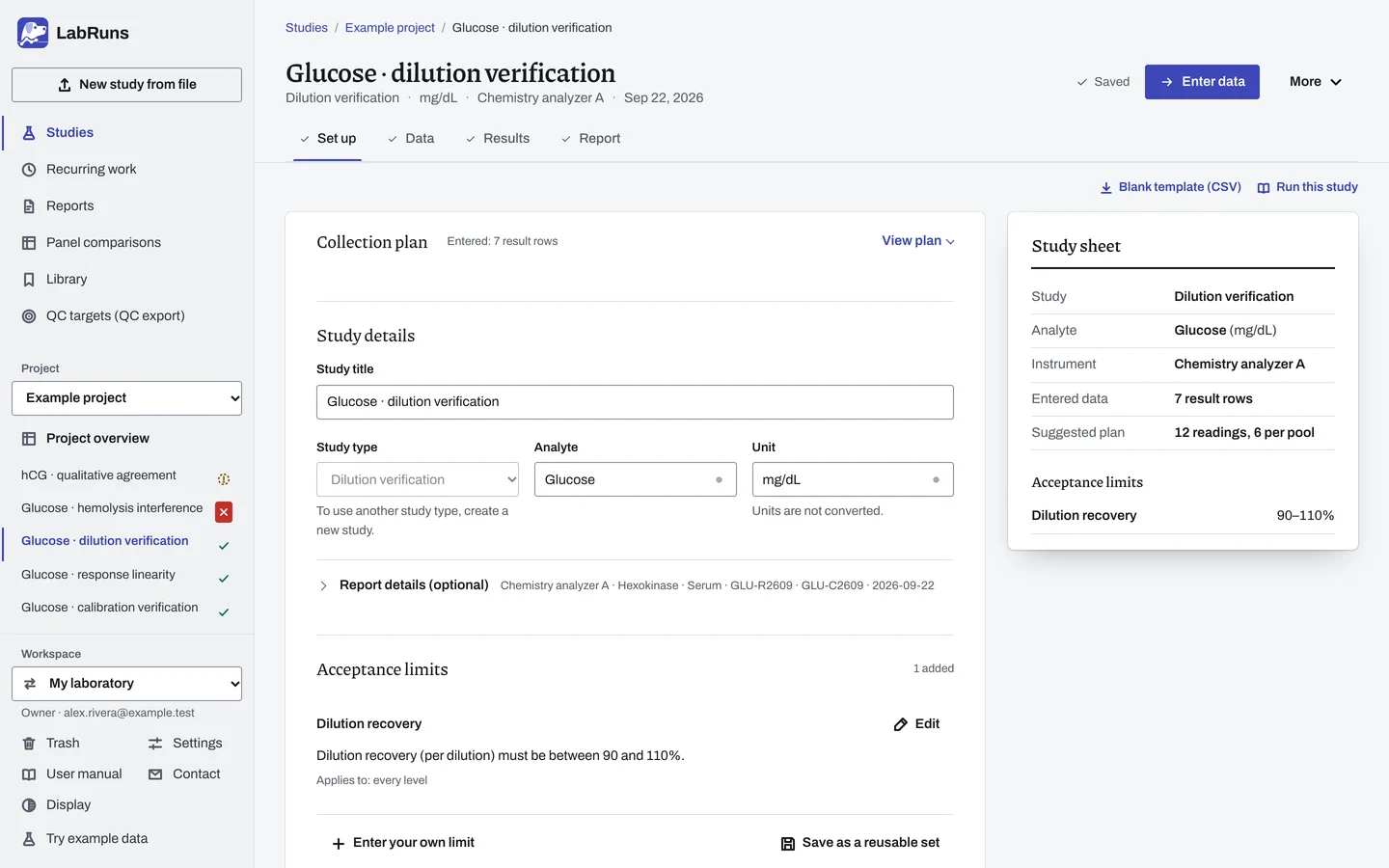Open the Study type dropdown

(418, 479)
